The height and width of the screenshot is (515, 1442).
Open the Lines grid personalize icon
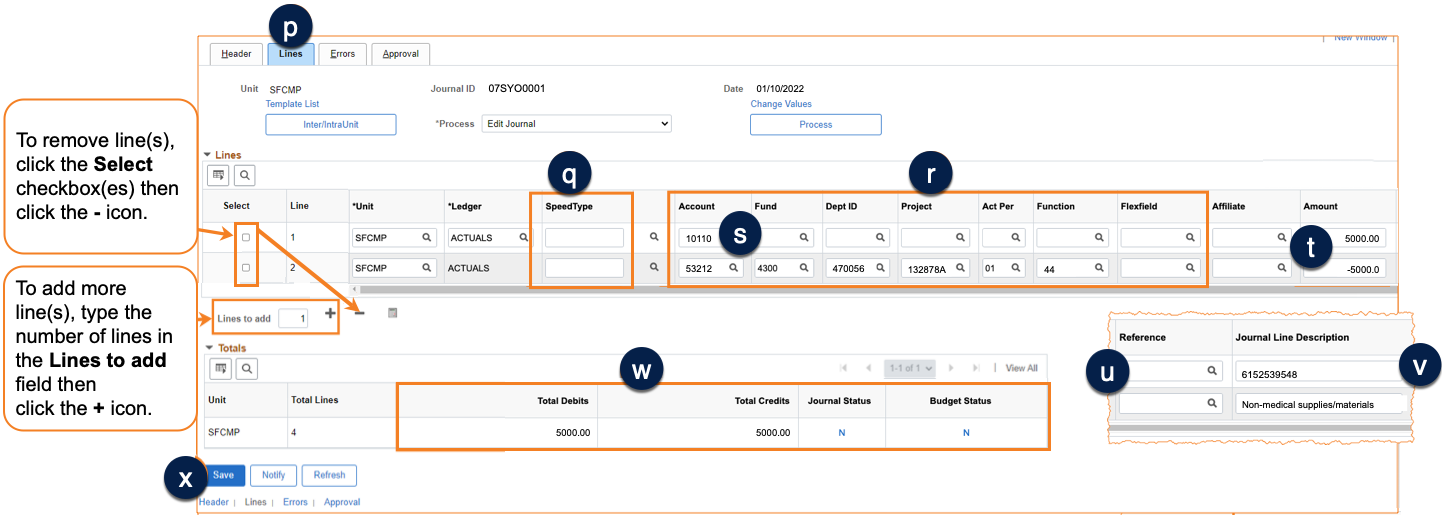pyautogui.click(x=218, y=176)
